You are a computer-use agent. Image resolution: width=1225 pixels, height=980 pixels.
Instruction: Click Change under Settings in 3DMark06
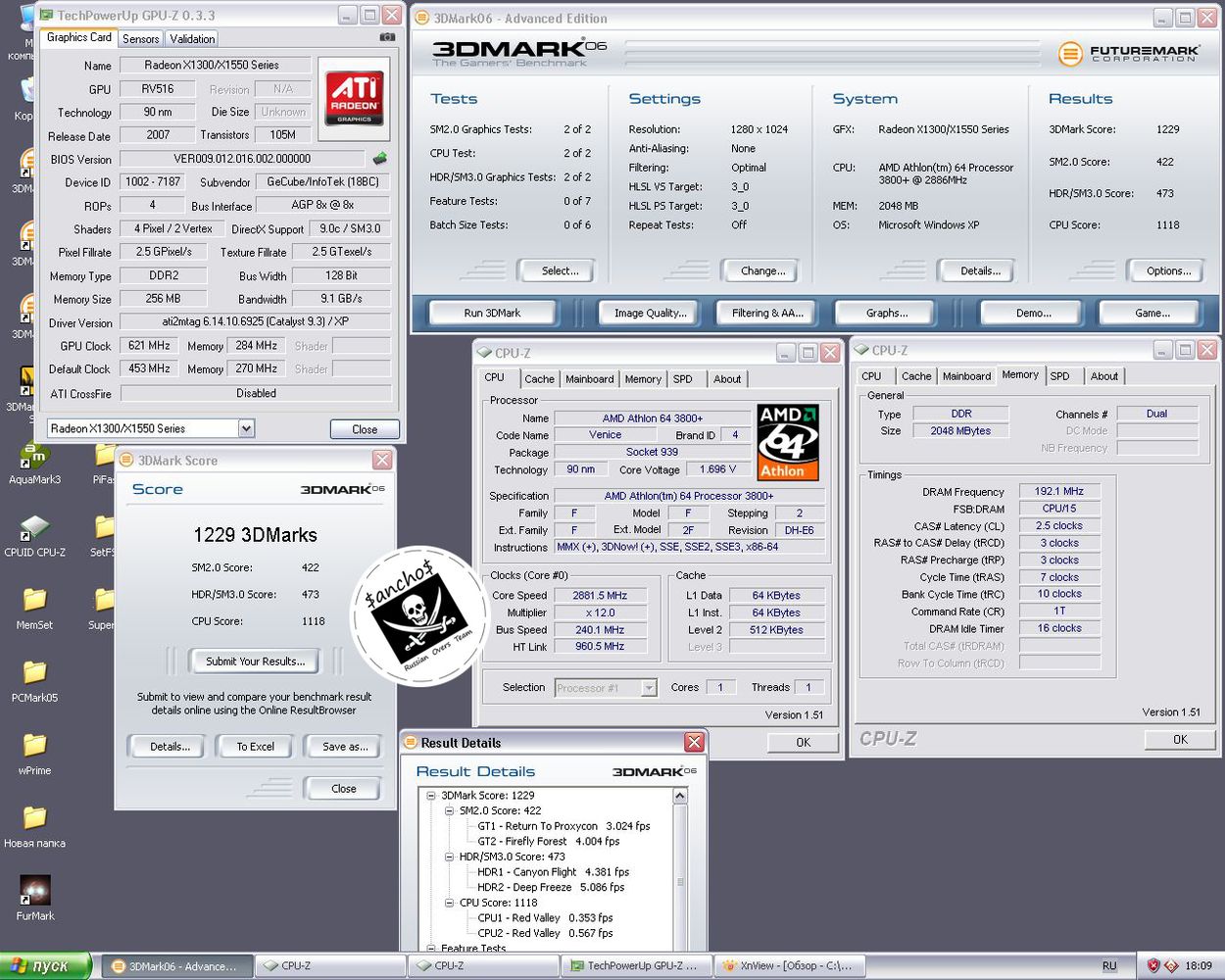(x=762, y=270)
